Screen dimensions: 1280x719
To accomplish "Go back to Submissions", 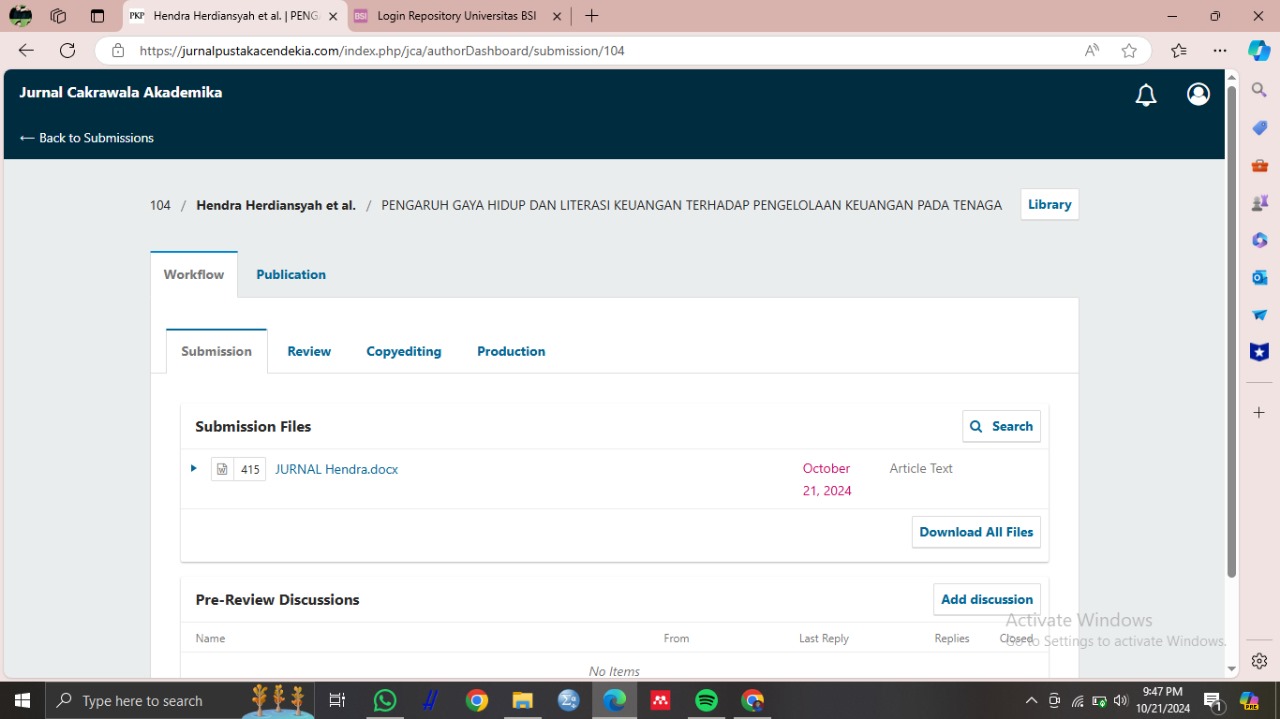I will click(87, 138).
